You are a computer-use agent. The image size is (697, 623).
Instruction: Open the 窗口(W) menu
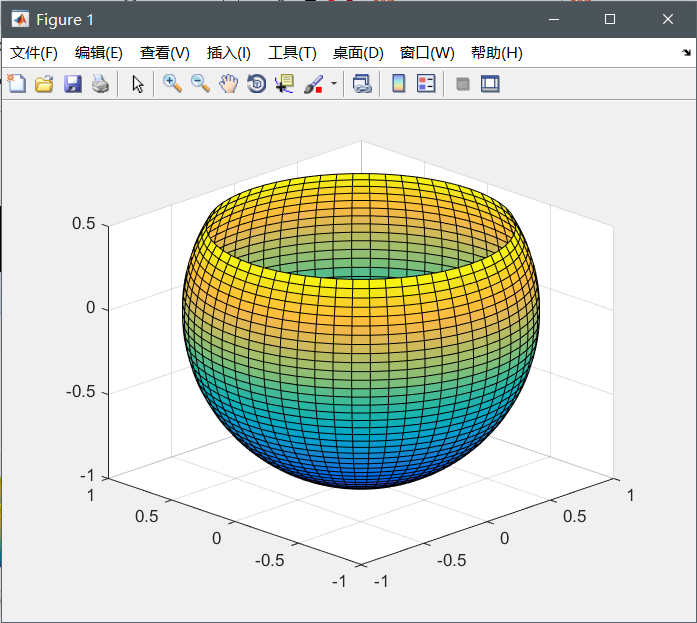coord(427,53)
